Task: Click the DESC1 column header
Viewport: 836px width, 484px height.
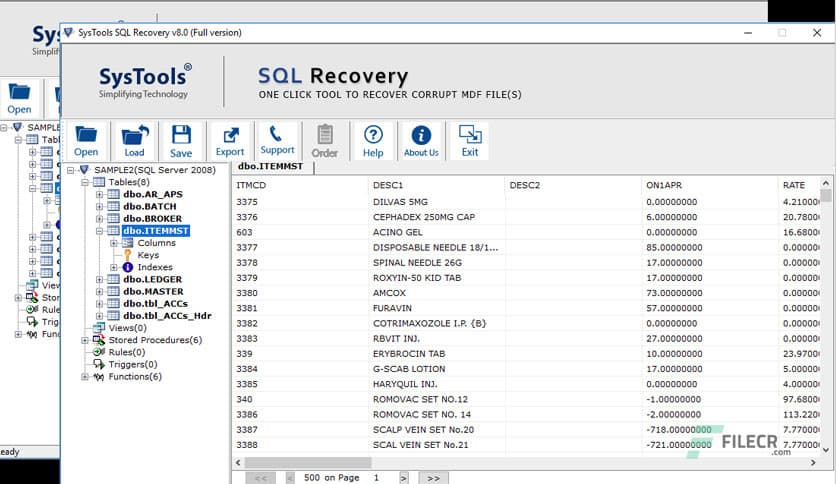Action: [x=437, y=185]
